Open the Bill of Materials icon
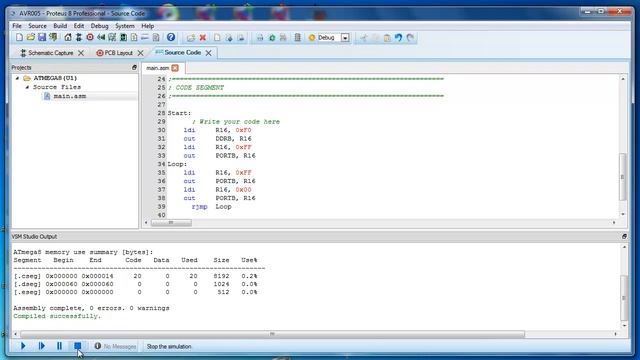640x360 pixels. click(134, 38)
